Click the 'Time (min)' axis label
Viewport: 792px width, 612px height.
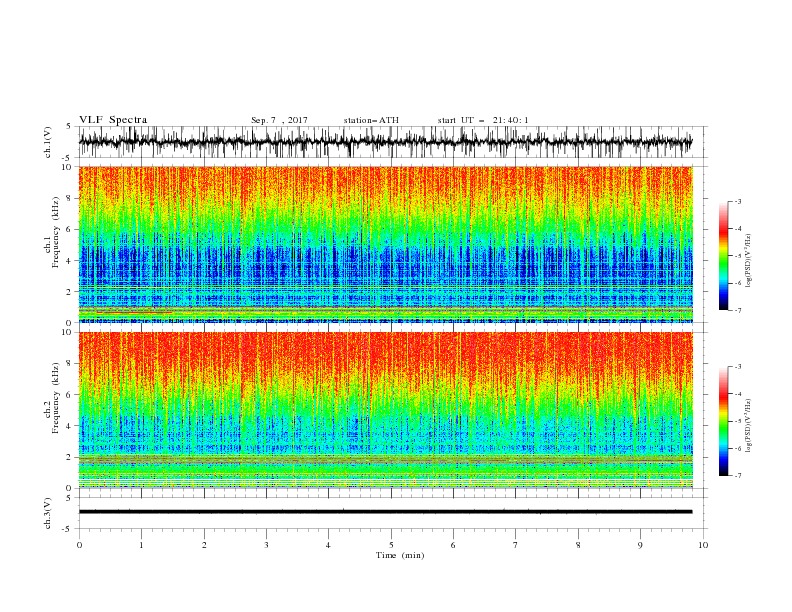pos(400,555)
